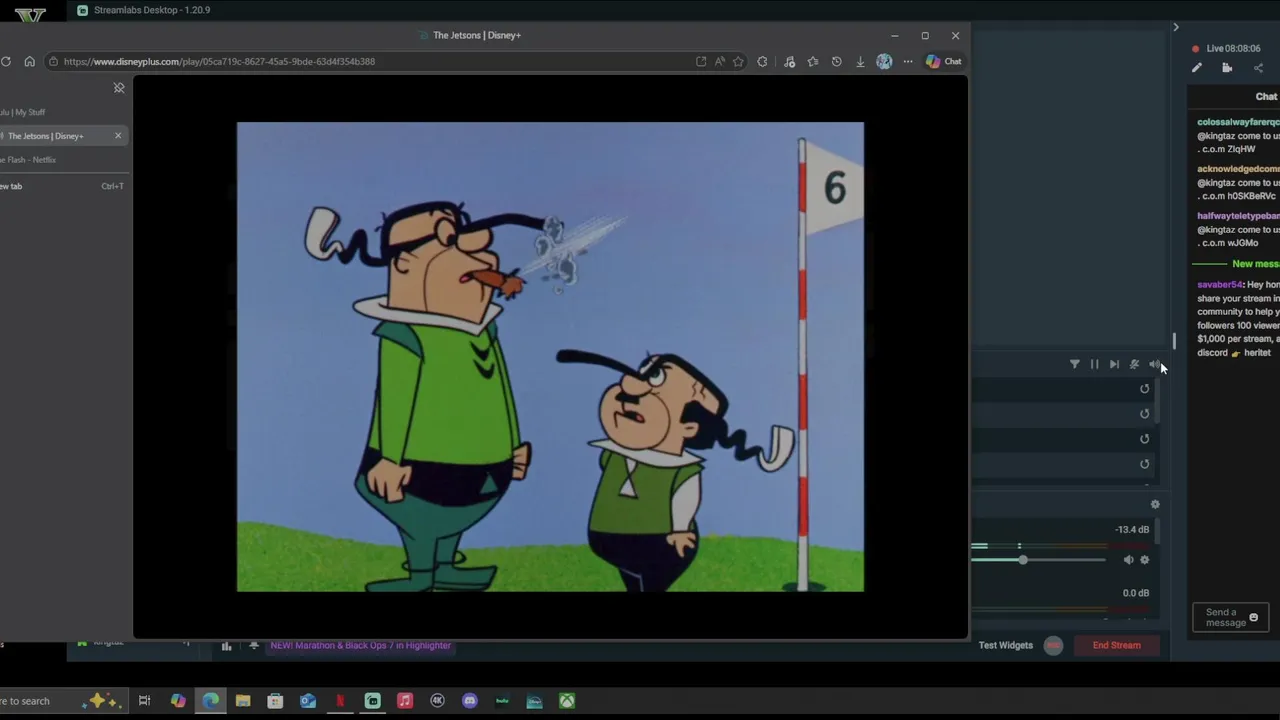Open Copilot Chat in browser
This screenshot has width=1280, height=720.
pos(943,62)
